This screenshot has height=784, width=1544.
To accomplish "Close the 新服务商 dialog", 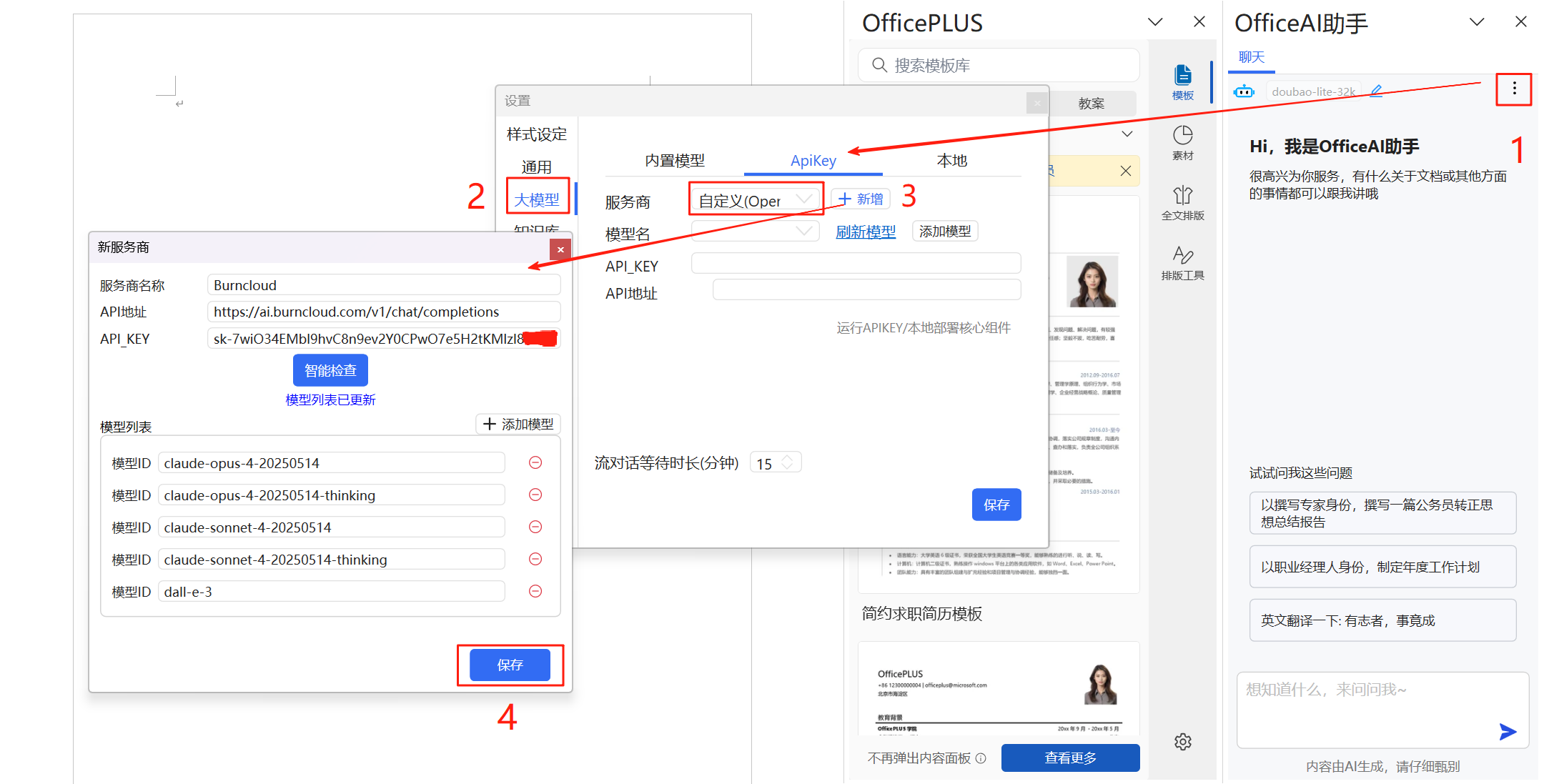I will [x=560, y=249].
